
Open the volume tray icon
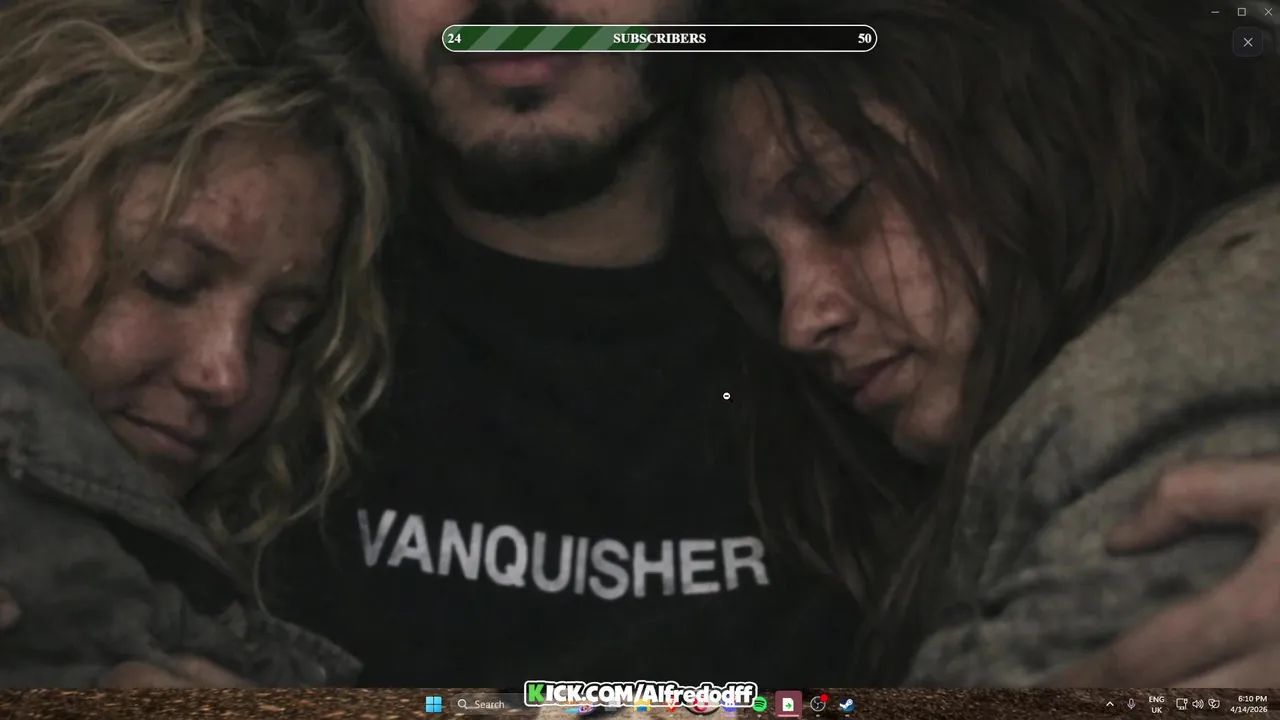(1197, 704)
